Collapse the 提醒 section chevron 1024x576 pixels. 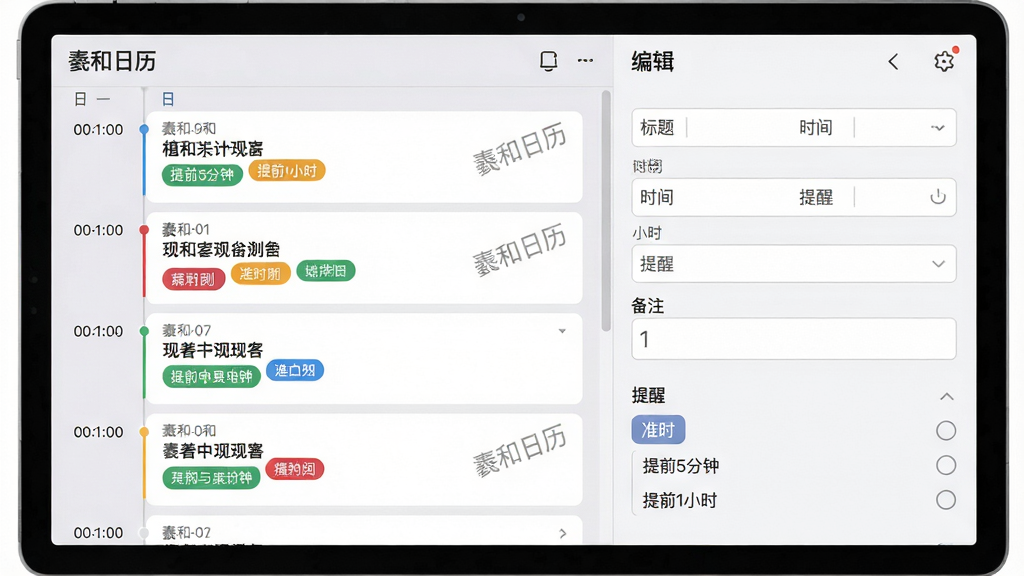pos(946,396)
